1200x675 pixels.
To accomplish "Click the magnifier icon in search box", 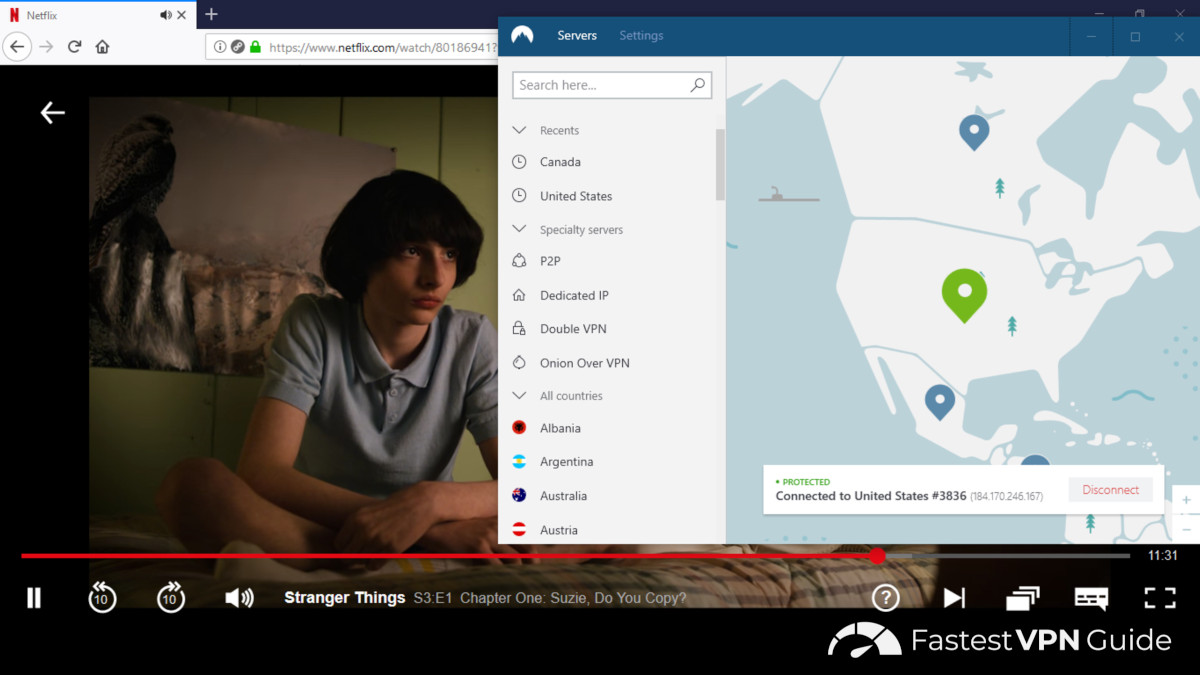I will click(698, 85).
